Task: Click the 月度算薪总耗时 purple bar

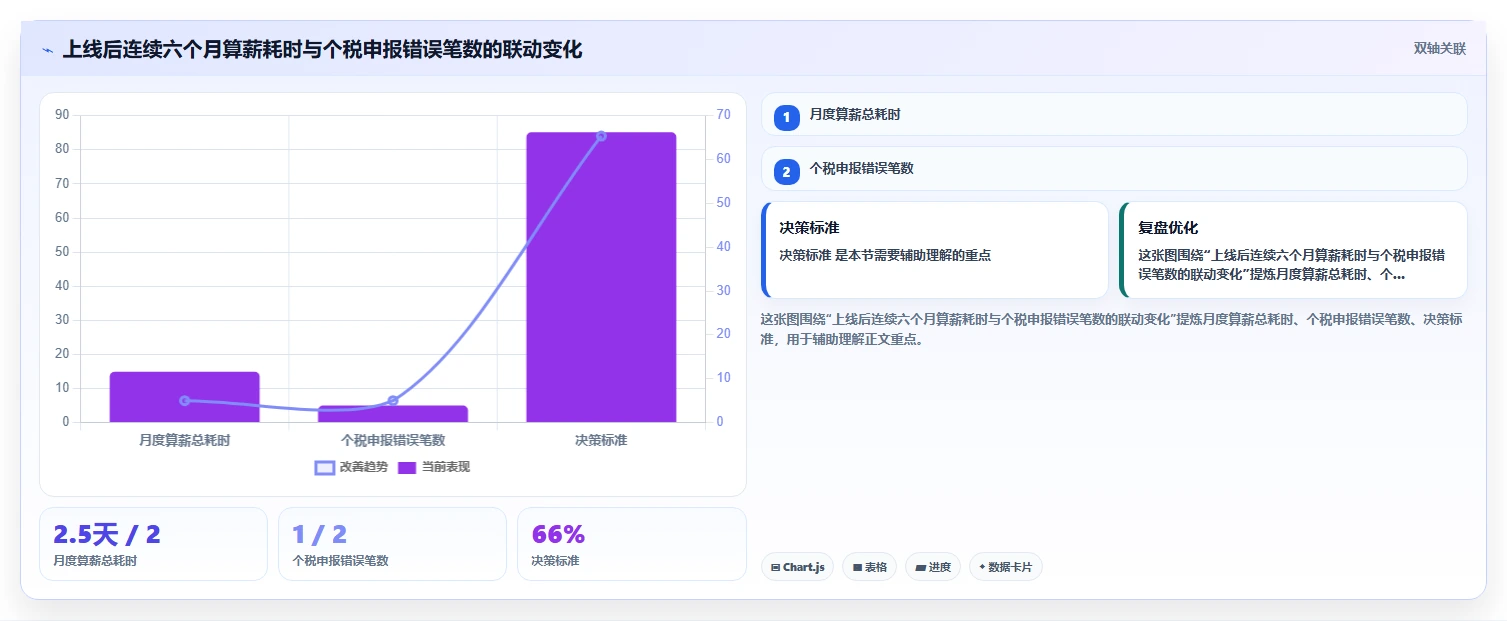Action: coord(185,397)
